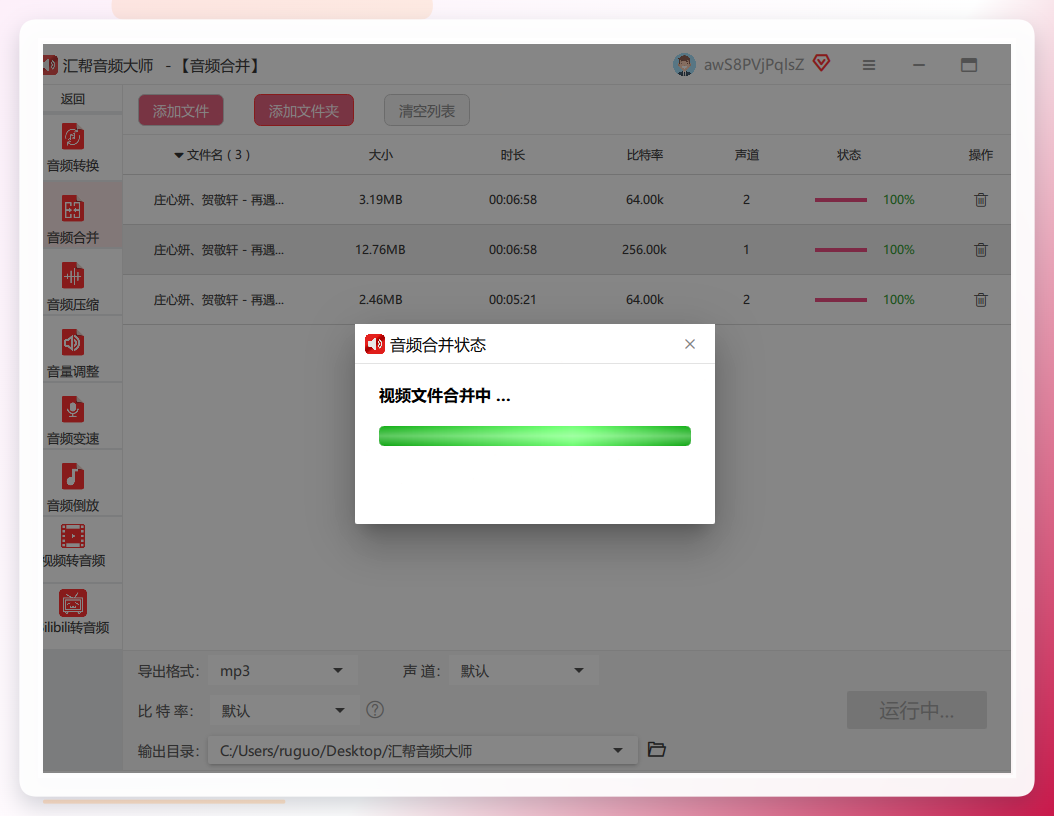Open the 输出目录 path dropdown
The width and height of the screenshot is (1054, 816).
click(x=423, y=750)
